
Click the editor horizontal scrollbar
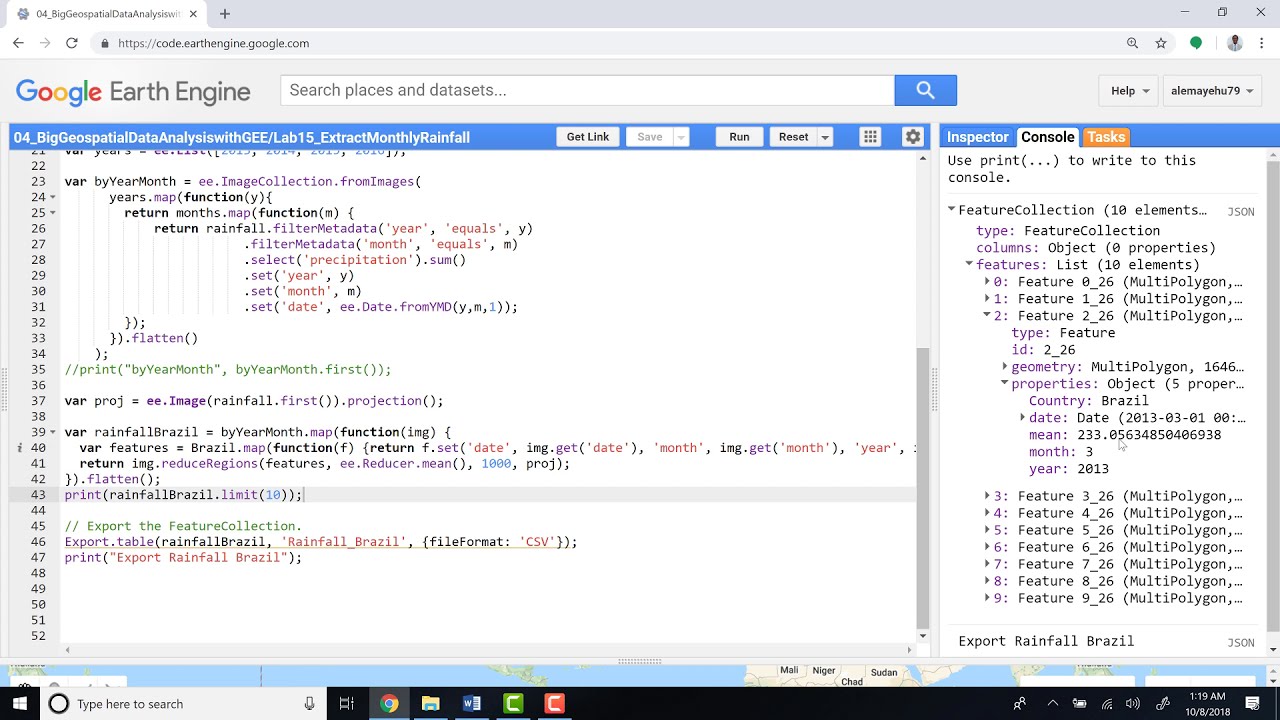click(x=490, y=649)
